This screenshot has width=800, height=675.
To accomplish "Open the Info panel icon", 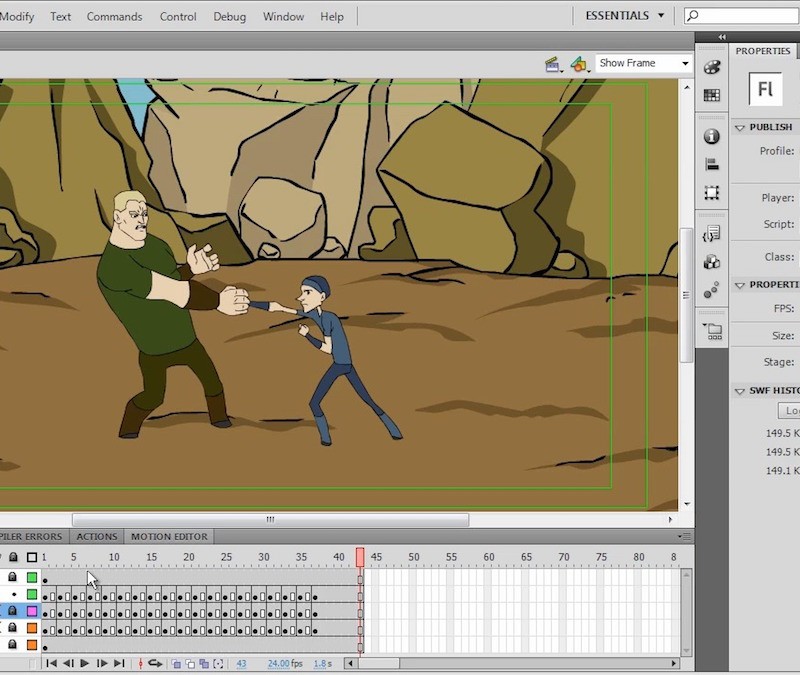I will coord(712,136).
